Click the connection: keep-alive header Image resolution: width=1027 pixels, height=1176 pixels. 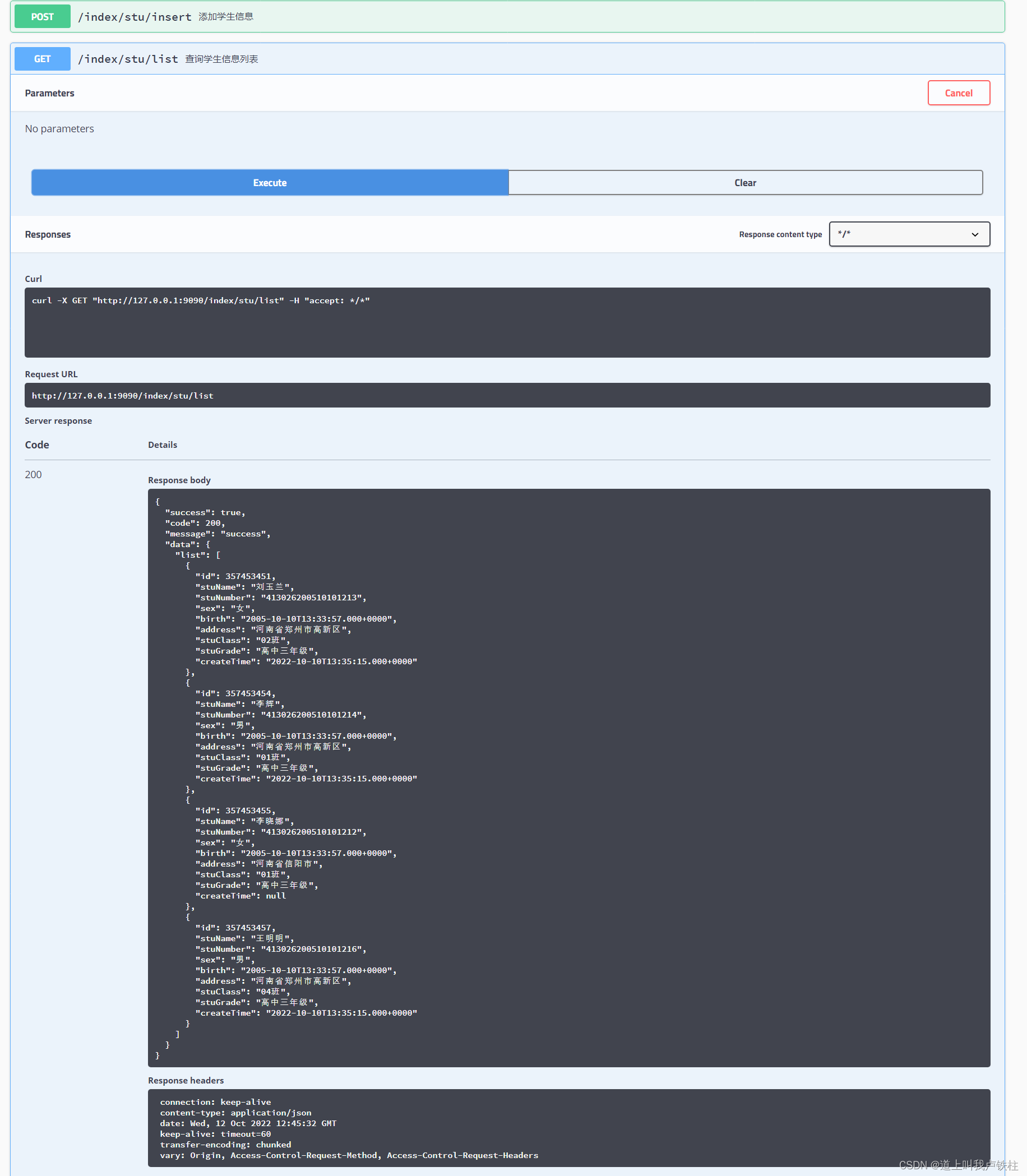click(215, 1102)
